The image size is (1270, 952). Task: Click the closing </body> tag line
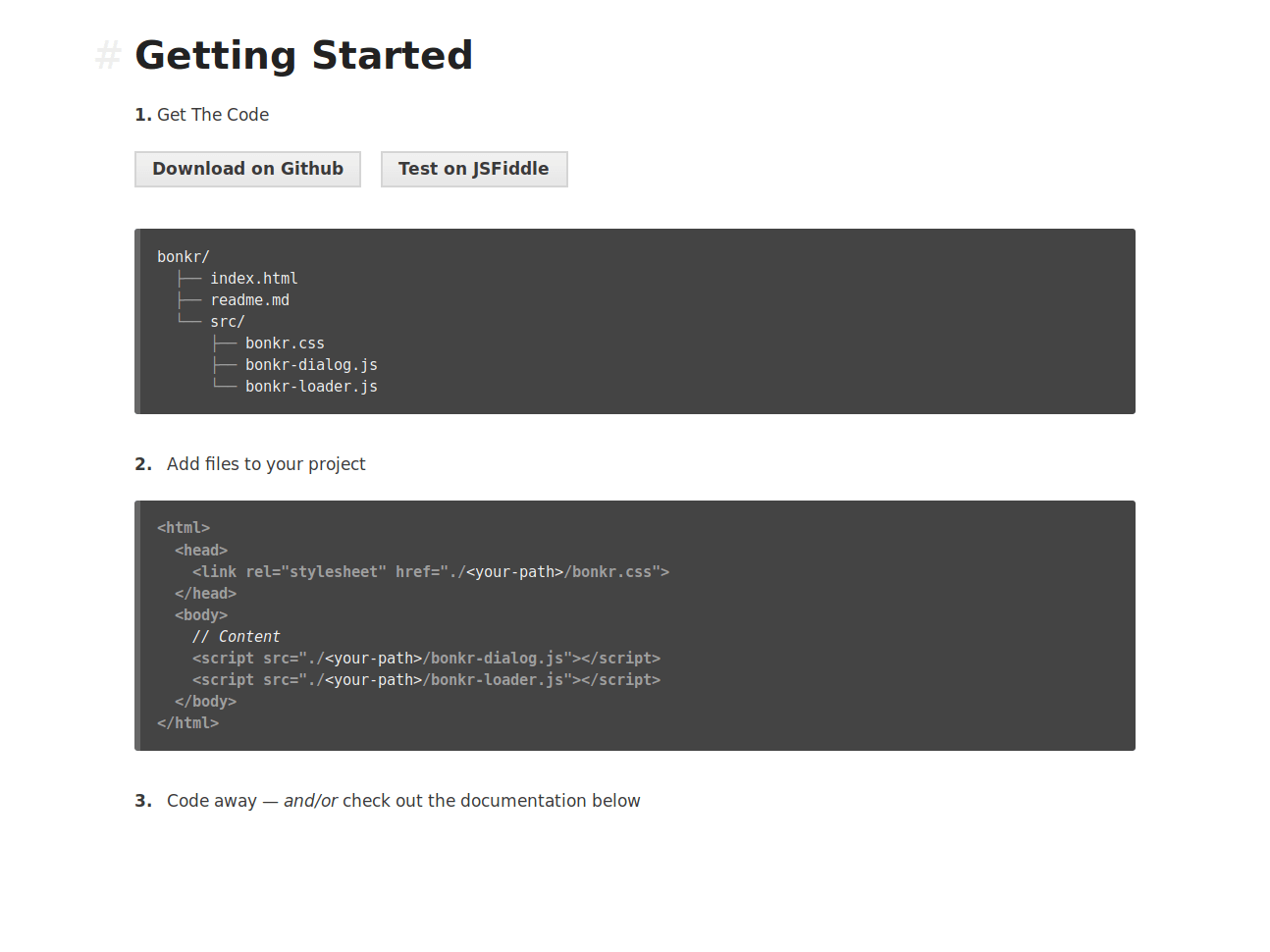[x=205, y=702]
